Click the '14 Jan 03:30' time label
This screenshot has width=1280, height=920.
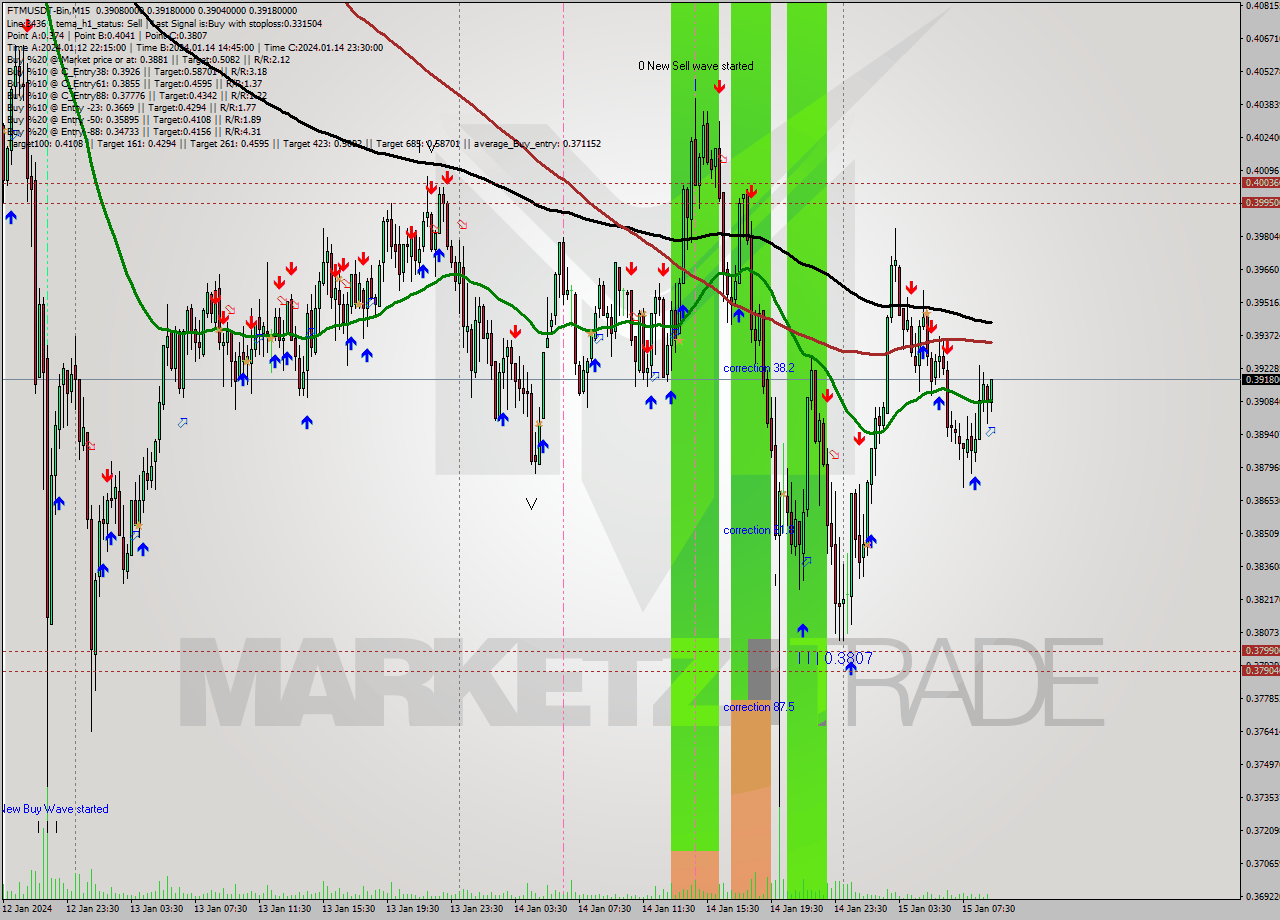click(540, 909)
